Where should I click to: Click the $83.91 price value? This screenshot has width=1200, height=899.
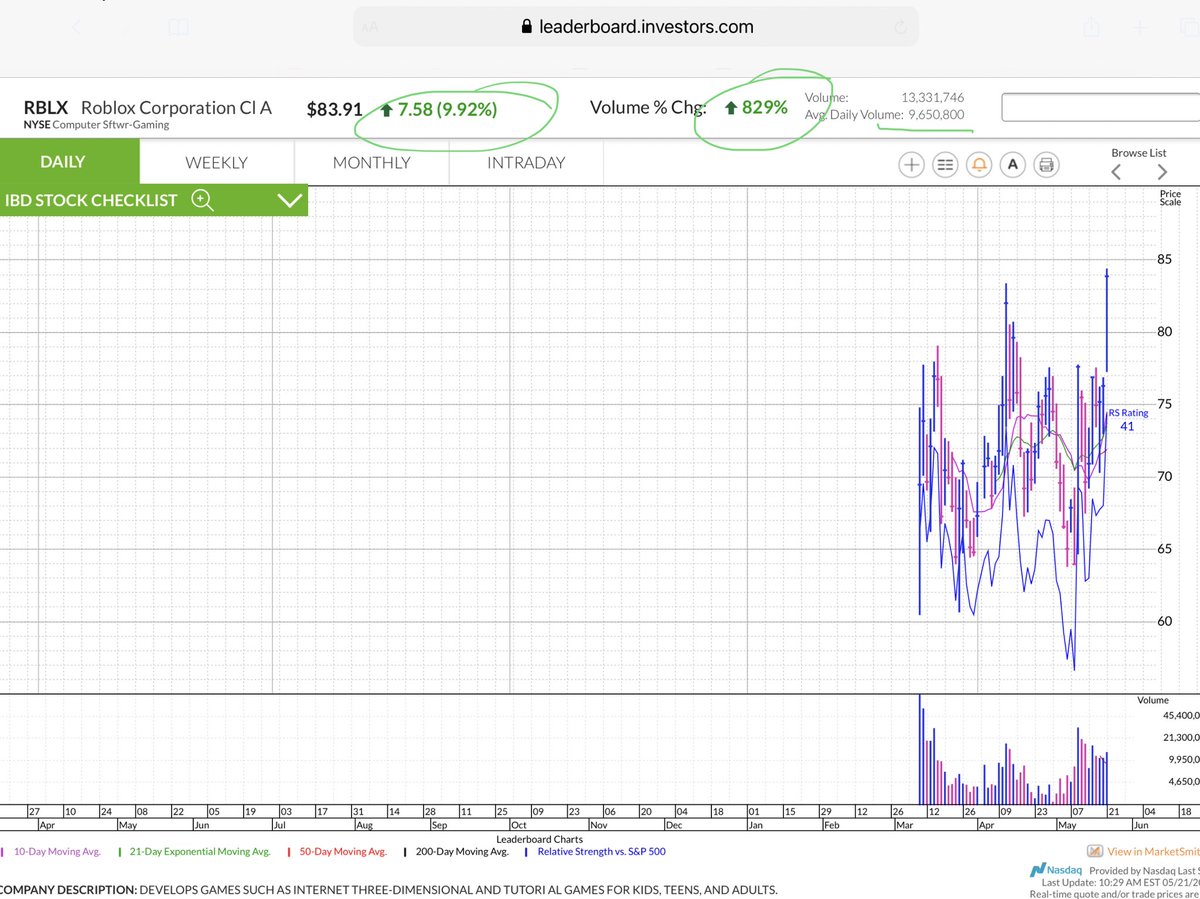(334, 109)
